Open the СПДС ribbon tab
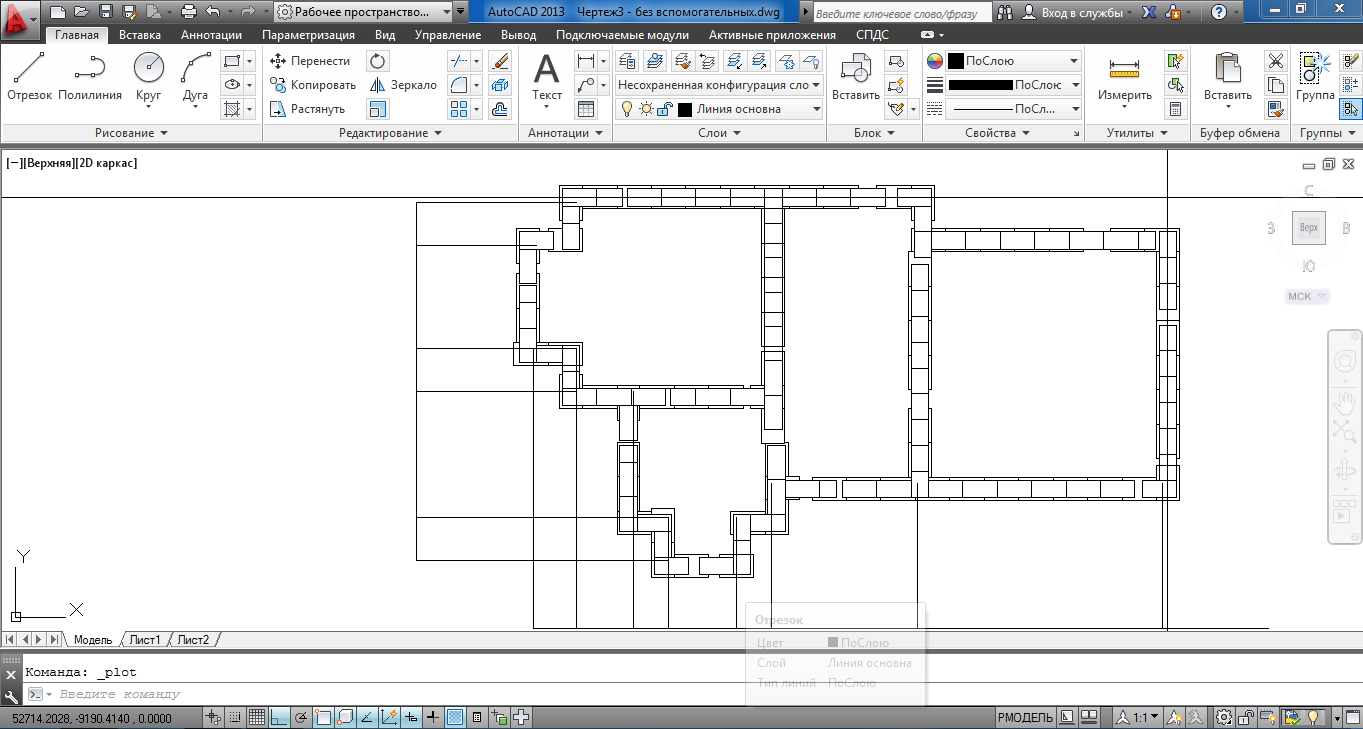The image size is (1363, 729). (872, 34)
